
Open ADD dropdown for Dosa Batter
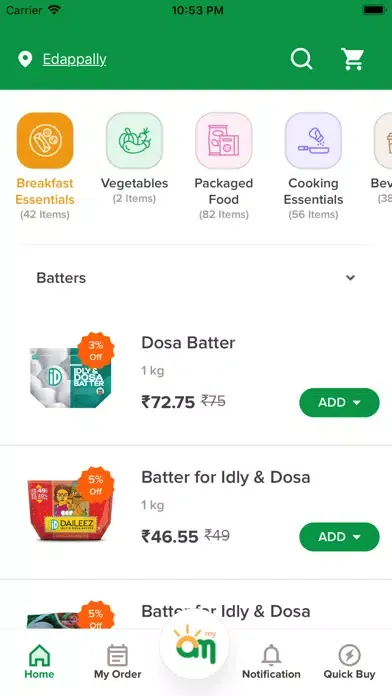pos(339,403)
